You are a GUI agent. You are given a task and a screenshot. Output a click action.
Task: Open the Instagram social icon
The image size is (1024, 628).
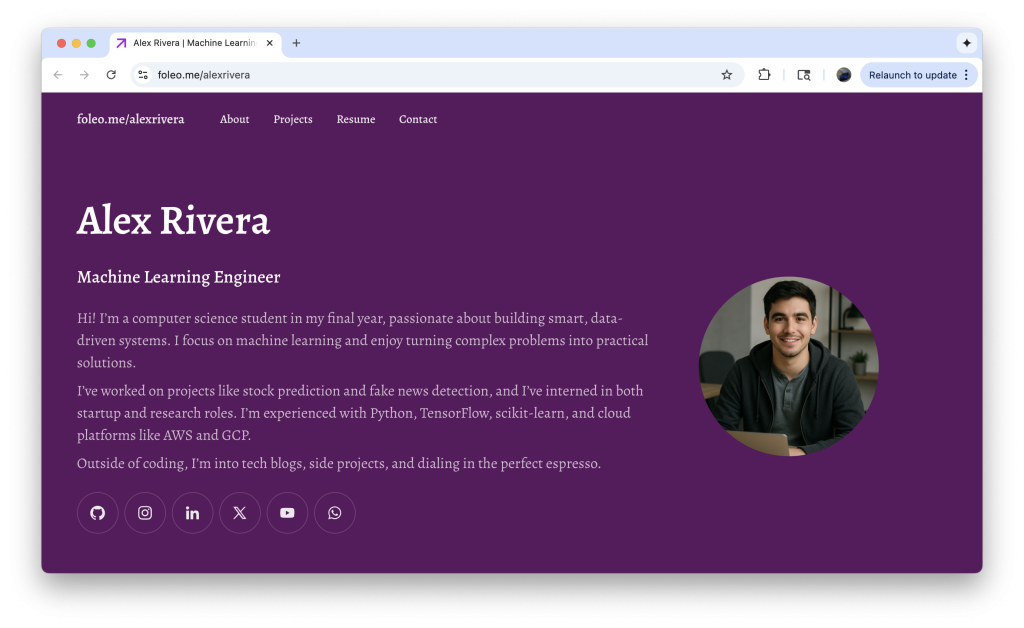coord(145,513)
